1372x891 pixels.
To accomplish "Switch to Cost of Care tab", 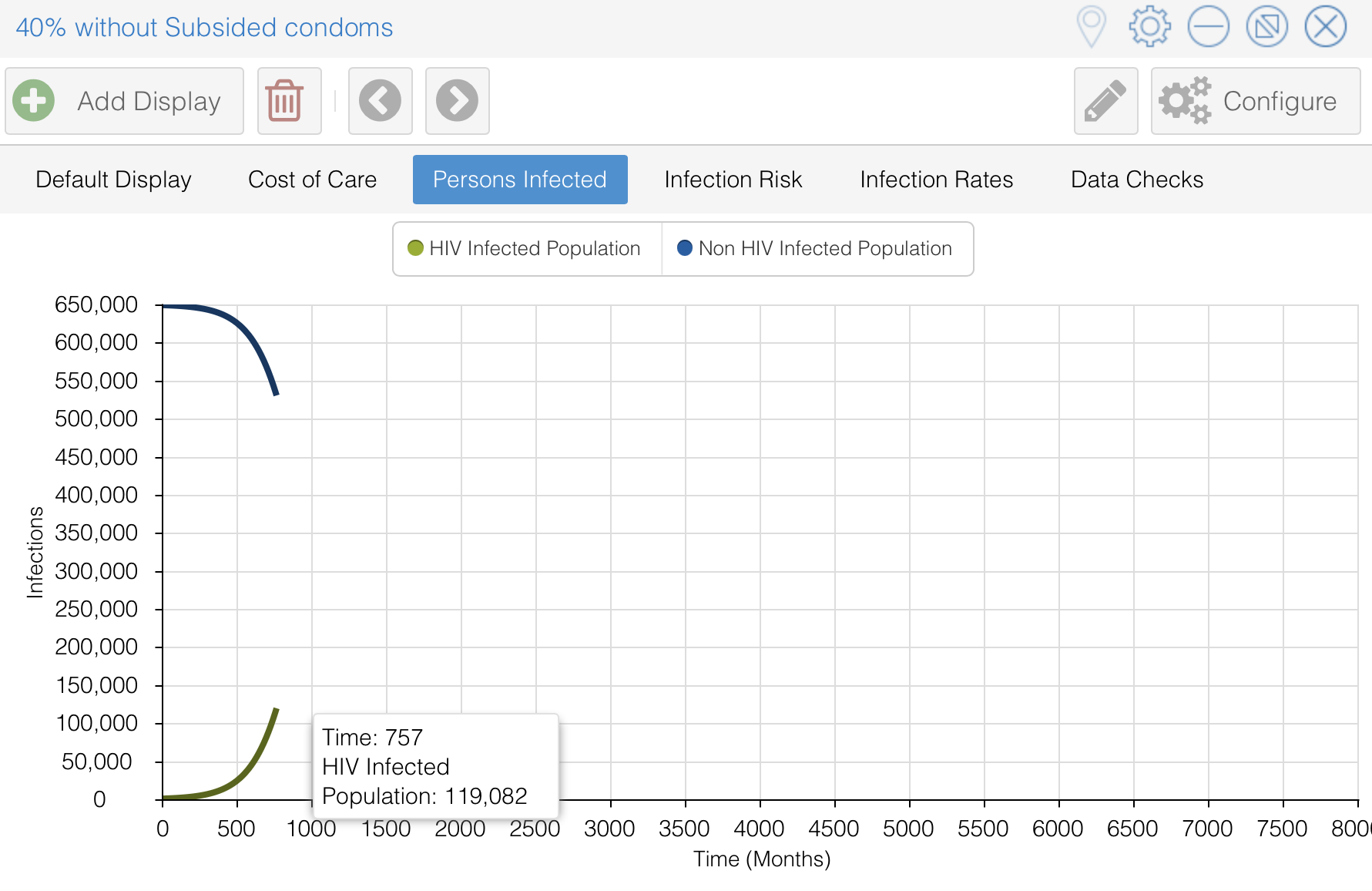I will 312,180.
